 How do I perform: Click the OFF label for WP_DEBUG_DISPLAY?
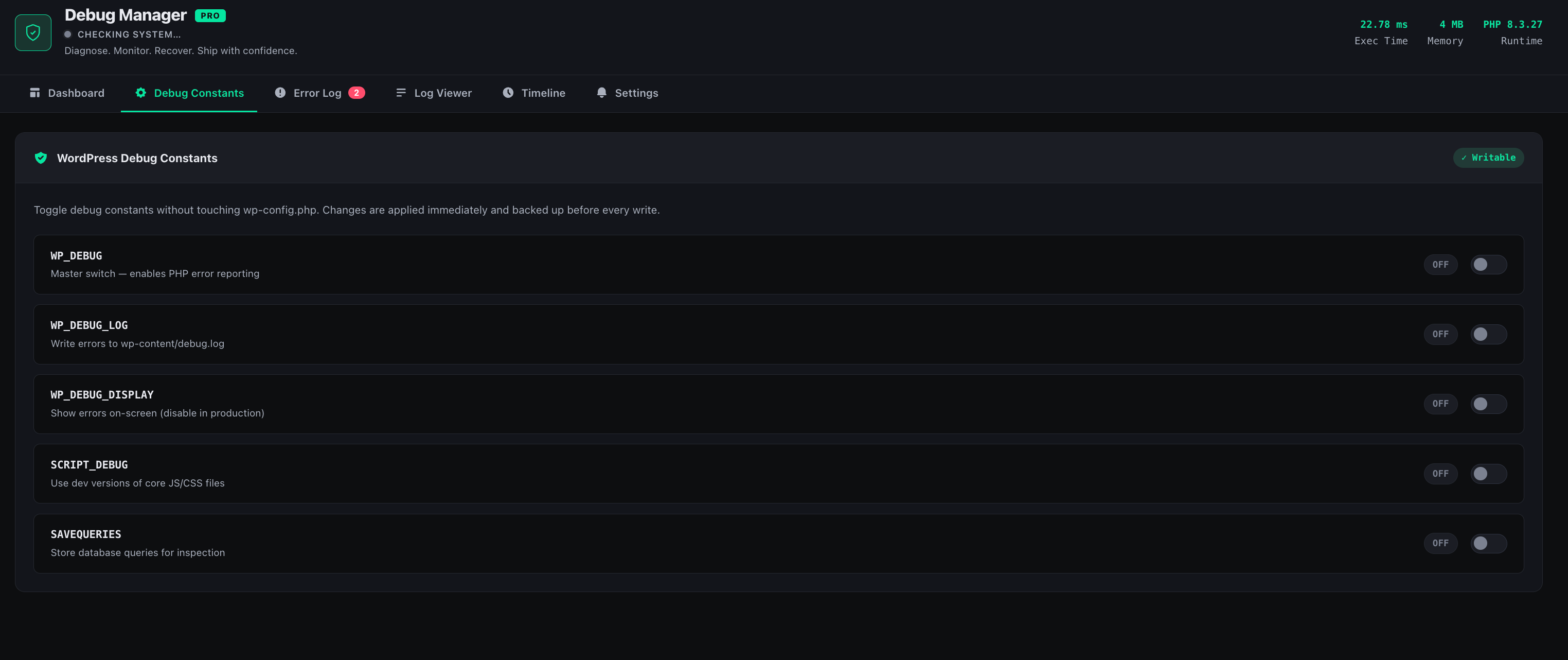point(1440,404)
